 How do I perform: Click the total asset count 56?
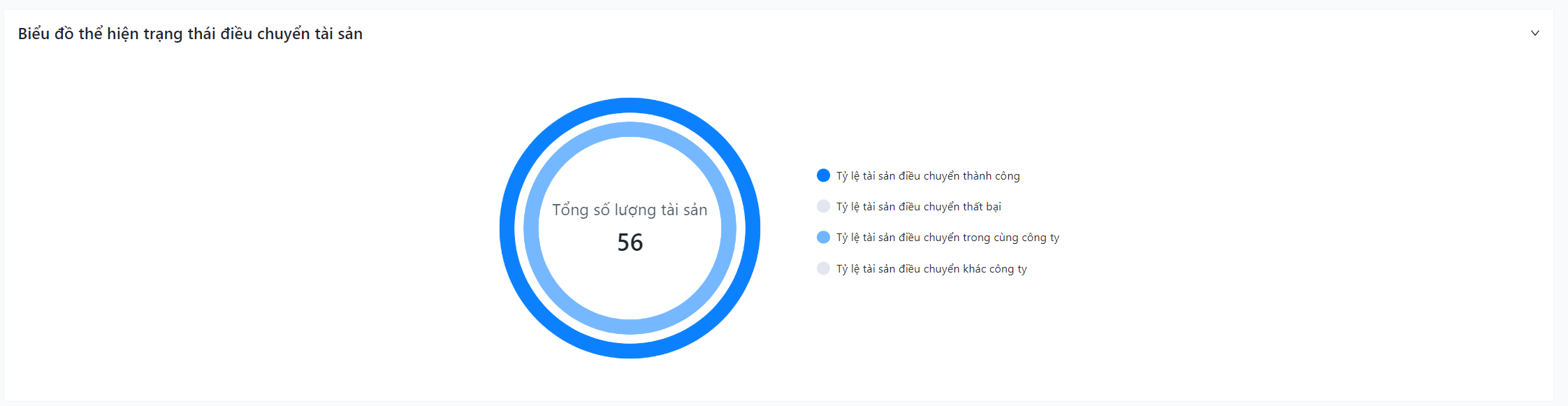click(x=630, y=242)
